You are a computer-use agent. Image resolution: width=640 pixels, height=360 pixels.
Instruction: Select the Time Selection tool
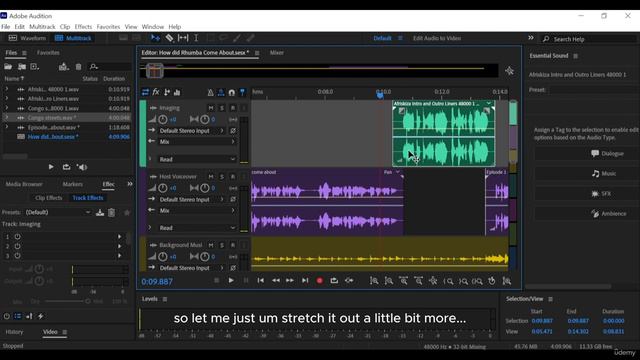click(196, 38)
